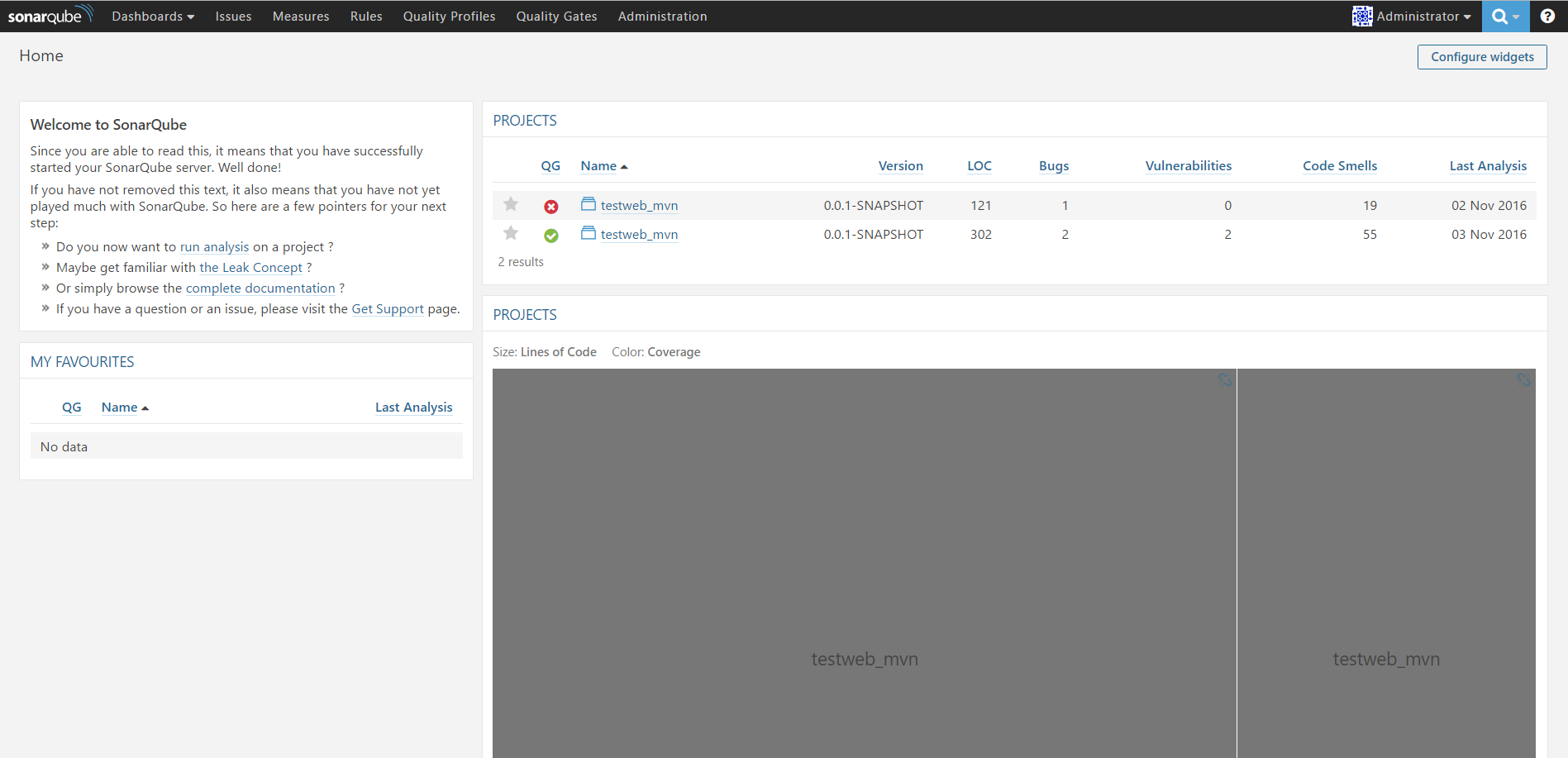Click the Home page title

coord(41,55)
